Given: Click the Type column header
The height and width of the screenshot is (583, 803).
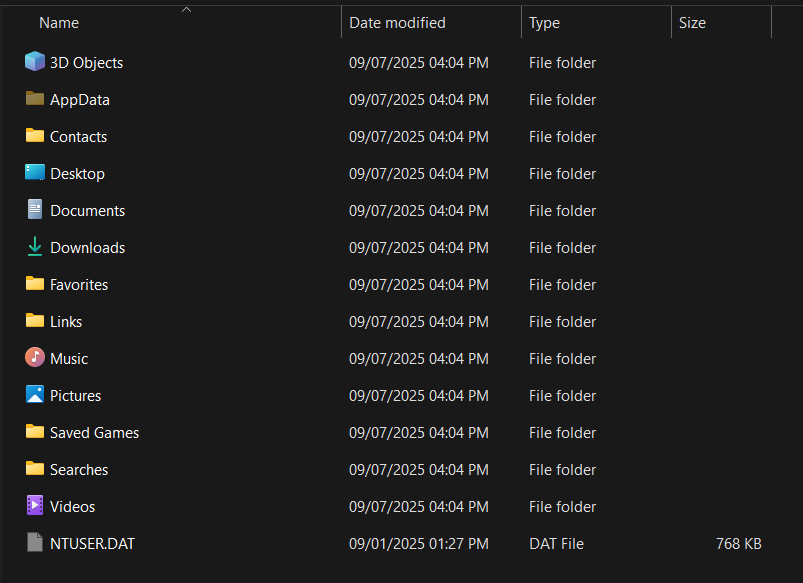Looking at the screenshot, I should pyautogui.click(x=545, y=23).
